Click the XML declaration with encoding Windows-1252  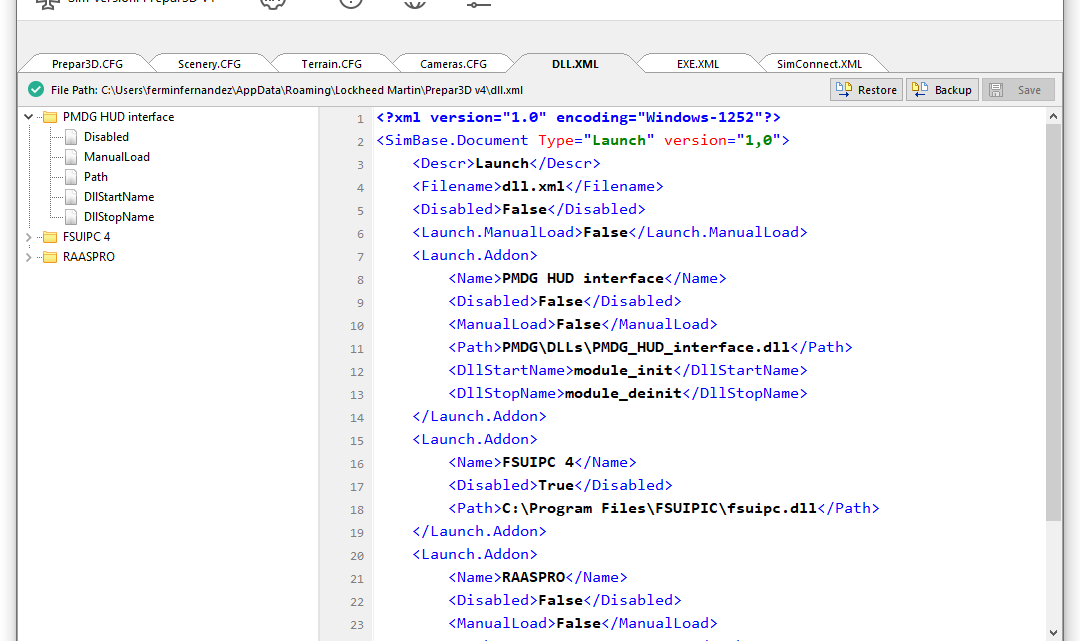579,118
